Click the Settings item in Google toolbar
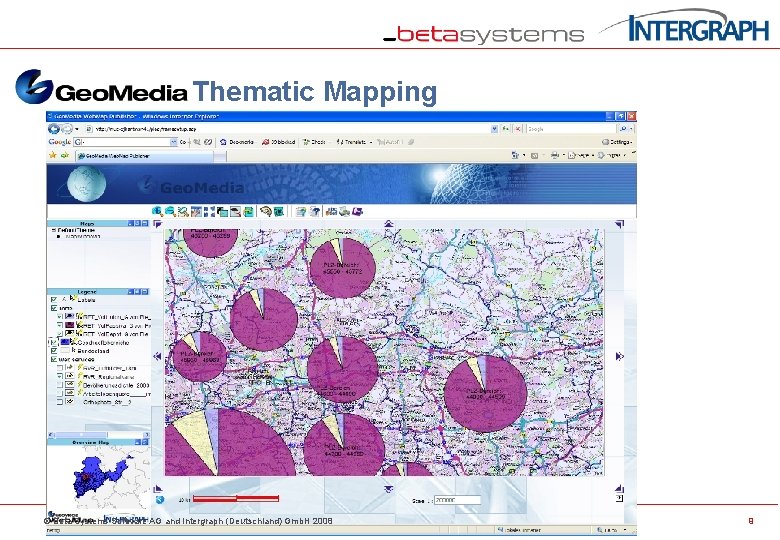This screenshot has width=780, height=540. point(617,142)
